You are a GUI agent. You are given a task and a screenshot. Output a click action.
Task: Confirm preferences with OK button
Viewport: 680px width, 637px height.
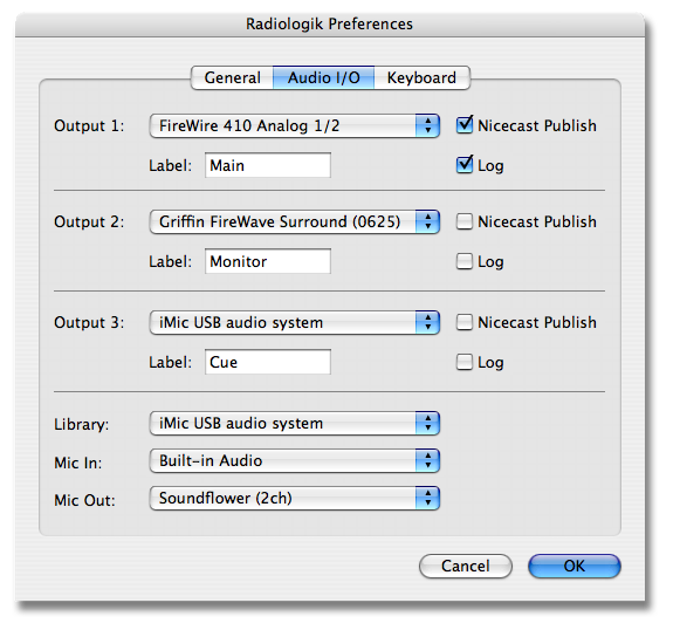click(574, 566)
